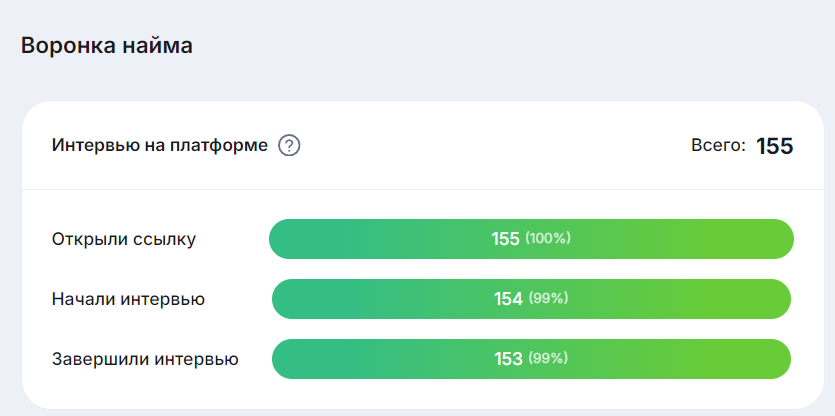
Task: Click (99%) next to 154
Action: (549, 298)
